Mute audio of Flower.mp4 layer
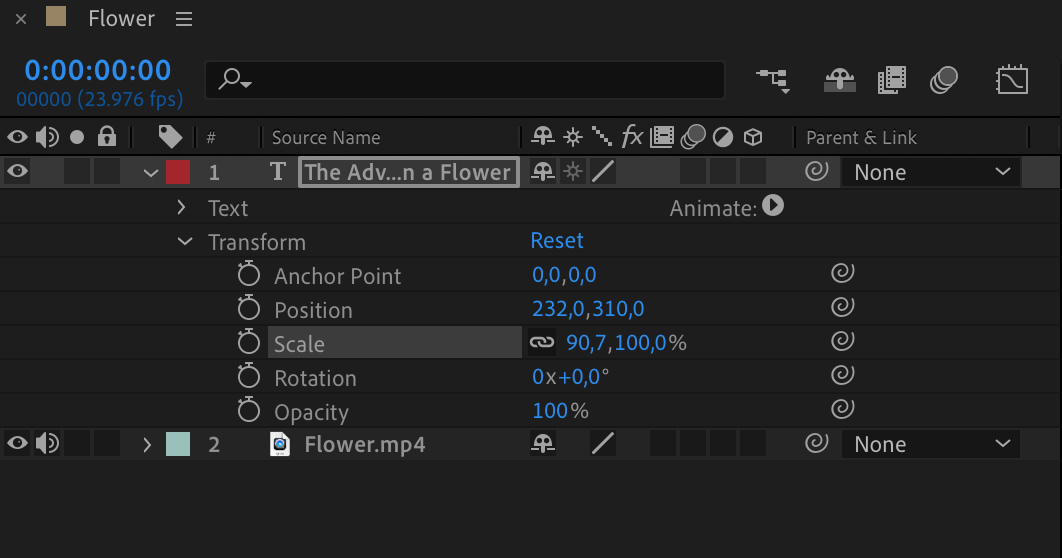The width and height of the screenshot is (1062, 558). 47,444
